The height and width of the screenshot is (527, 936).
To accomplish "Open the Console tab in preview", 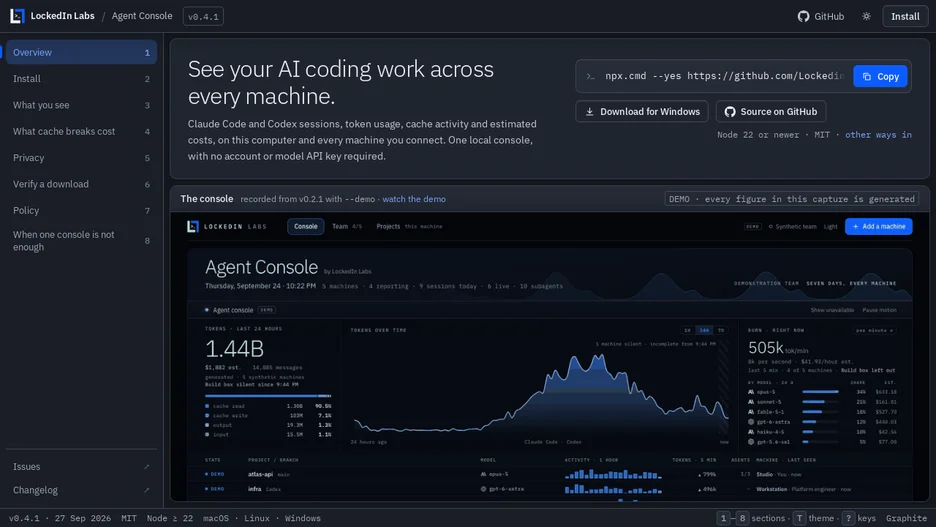I will coord(306,226).
